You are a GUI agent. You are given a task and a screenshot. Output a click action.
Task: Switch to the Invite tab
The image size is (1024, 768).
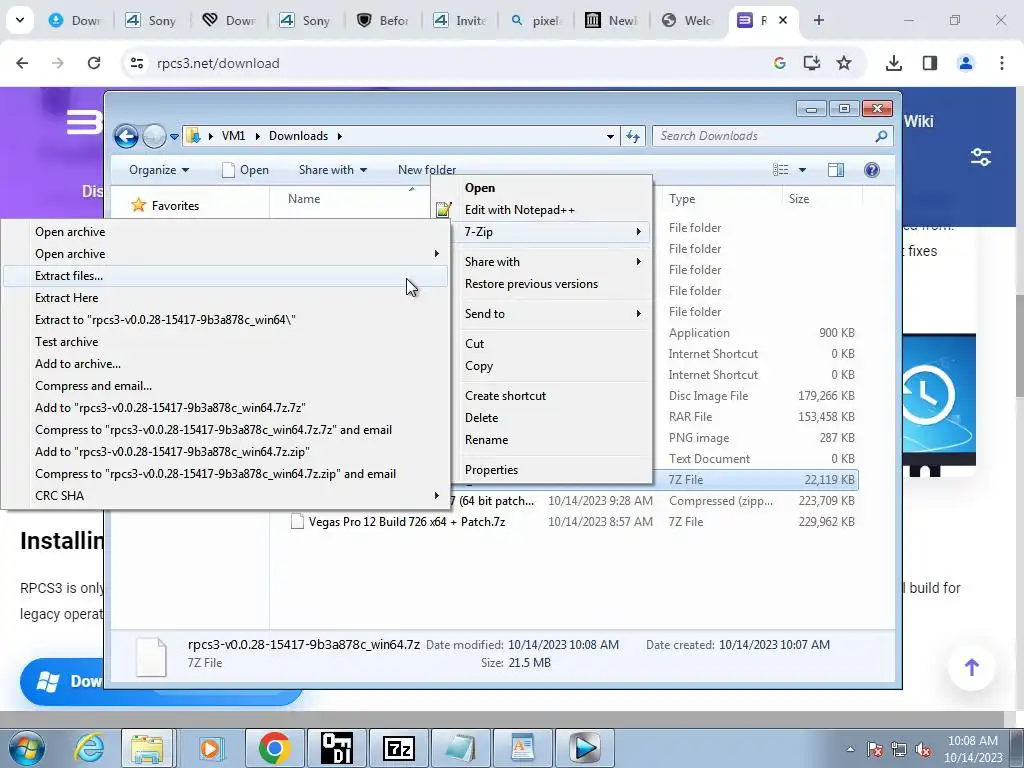(x=460, y=20)
